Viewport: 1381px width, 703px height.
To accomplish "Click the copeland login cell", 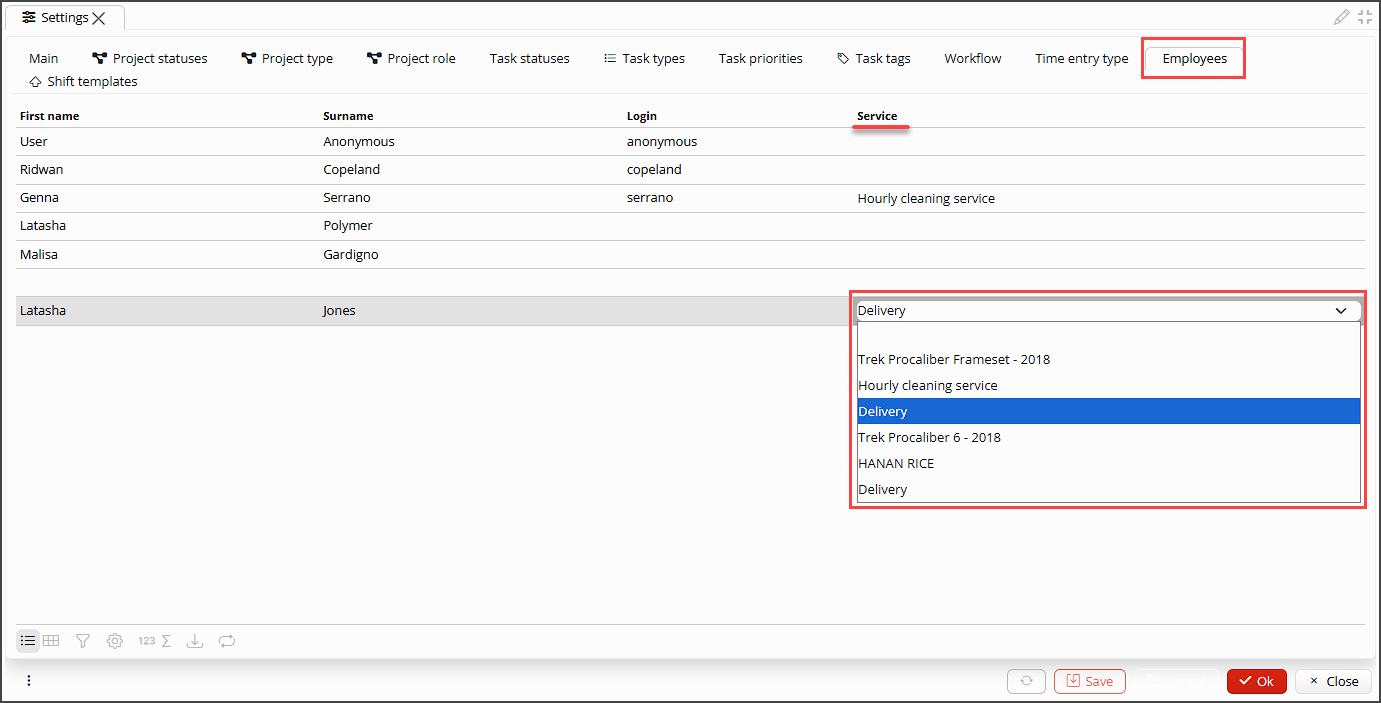I will tap(654, 170).
